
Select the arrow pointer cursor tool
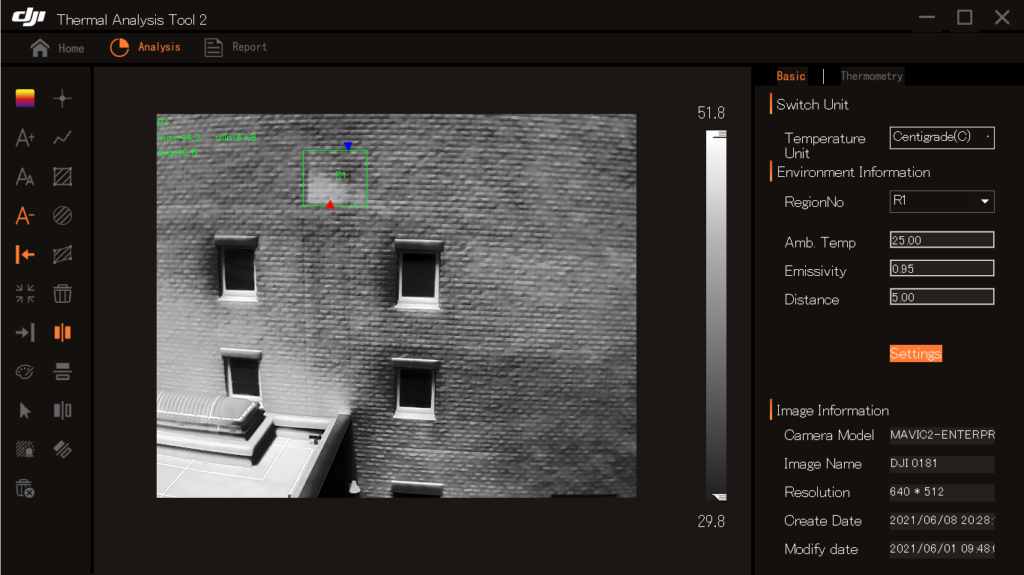pos(25,411)
